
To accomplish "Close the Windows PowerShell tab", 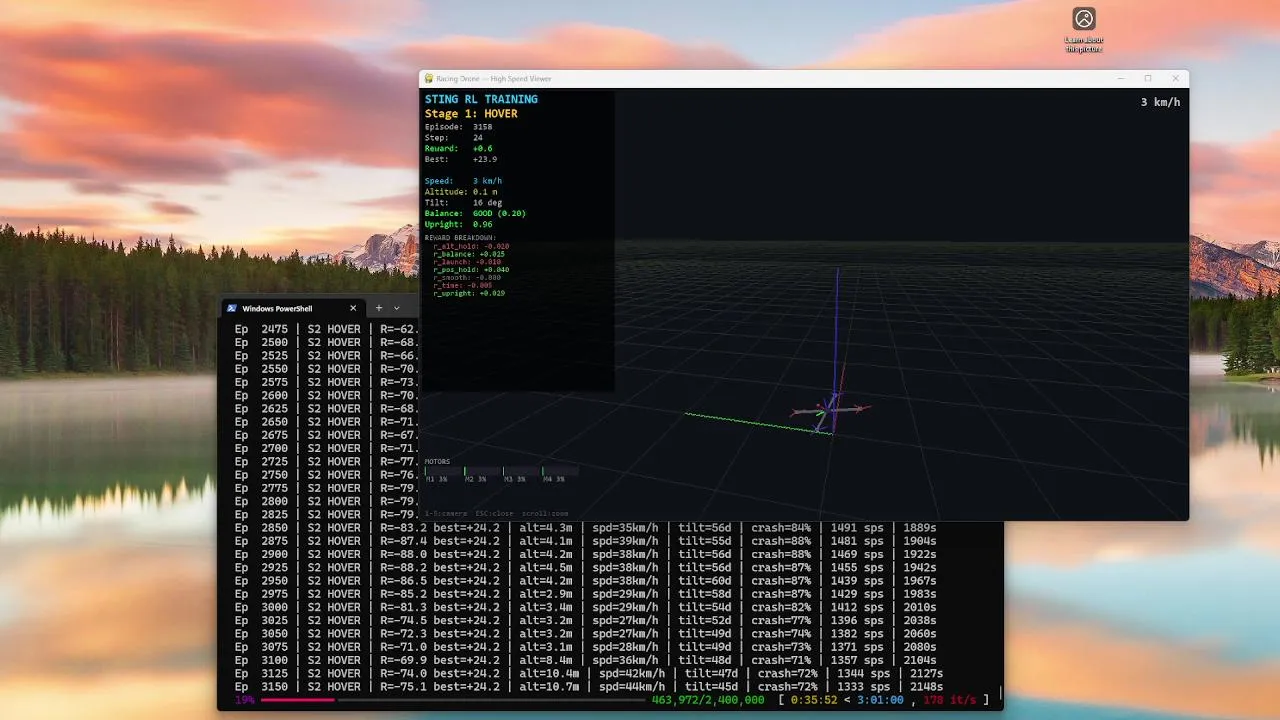I will coord(353,308).
